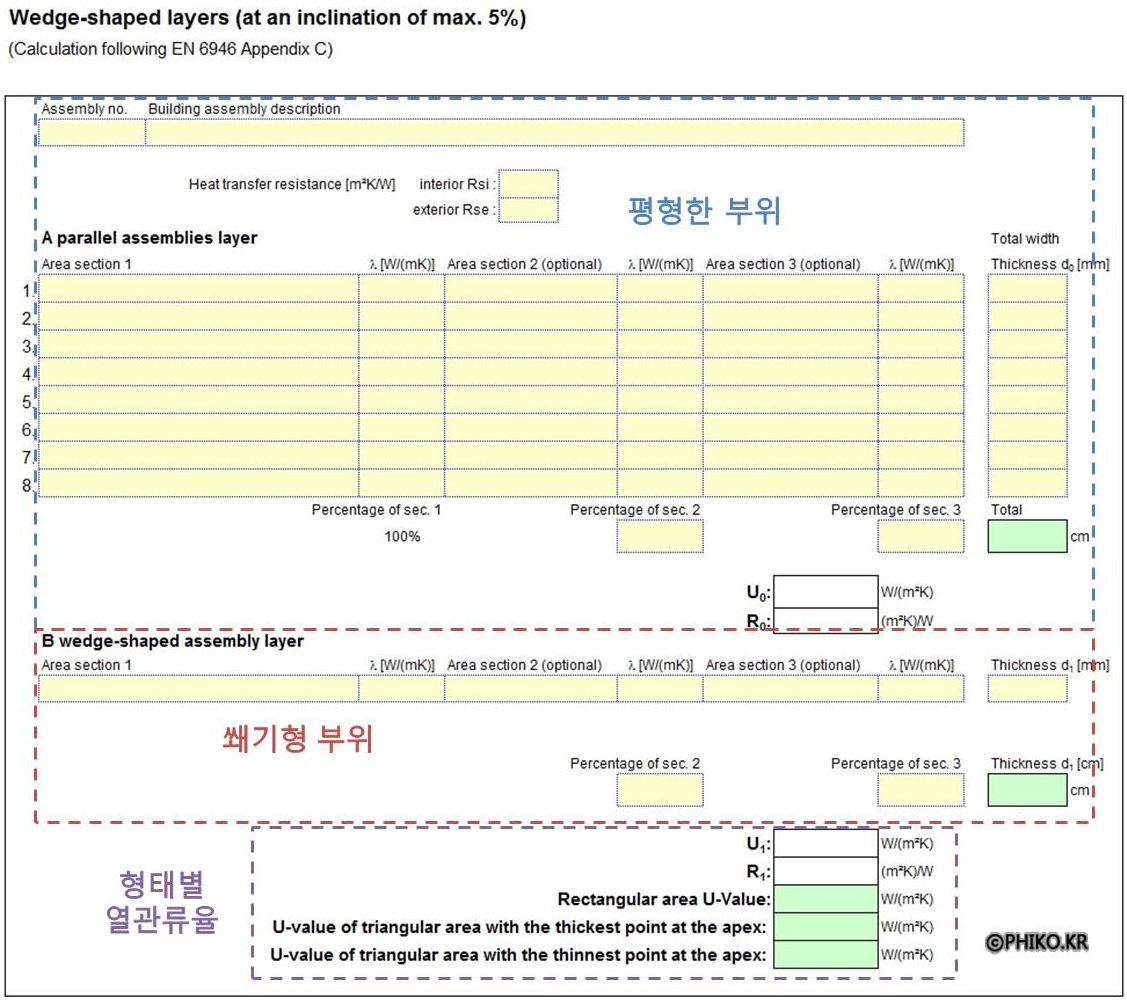The height and width of the screenshot is (1001, 1127).
Task: Click the wedge Thickness d1 [mm] input cell
Action: tap(1027, 689)
